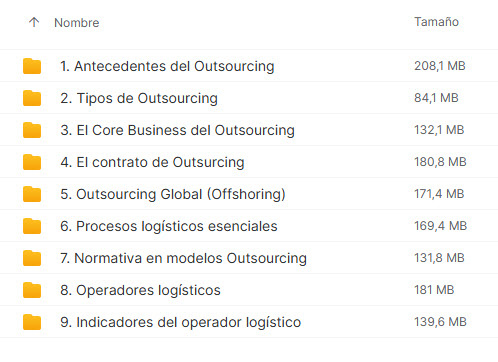Click the folder icon for Tipos de Outsourcing
The height and width of the screenshot is (362, 498).
click(x=32, y=98)
